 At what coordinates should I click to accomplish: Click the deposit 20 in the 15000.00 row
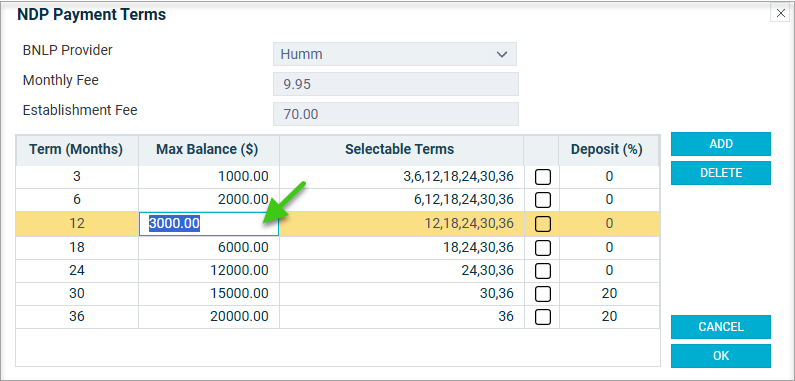coord(608,294)
